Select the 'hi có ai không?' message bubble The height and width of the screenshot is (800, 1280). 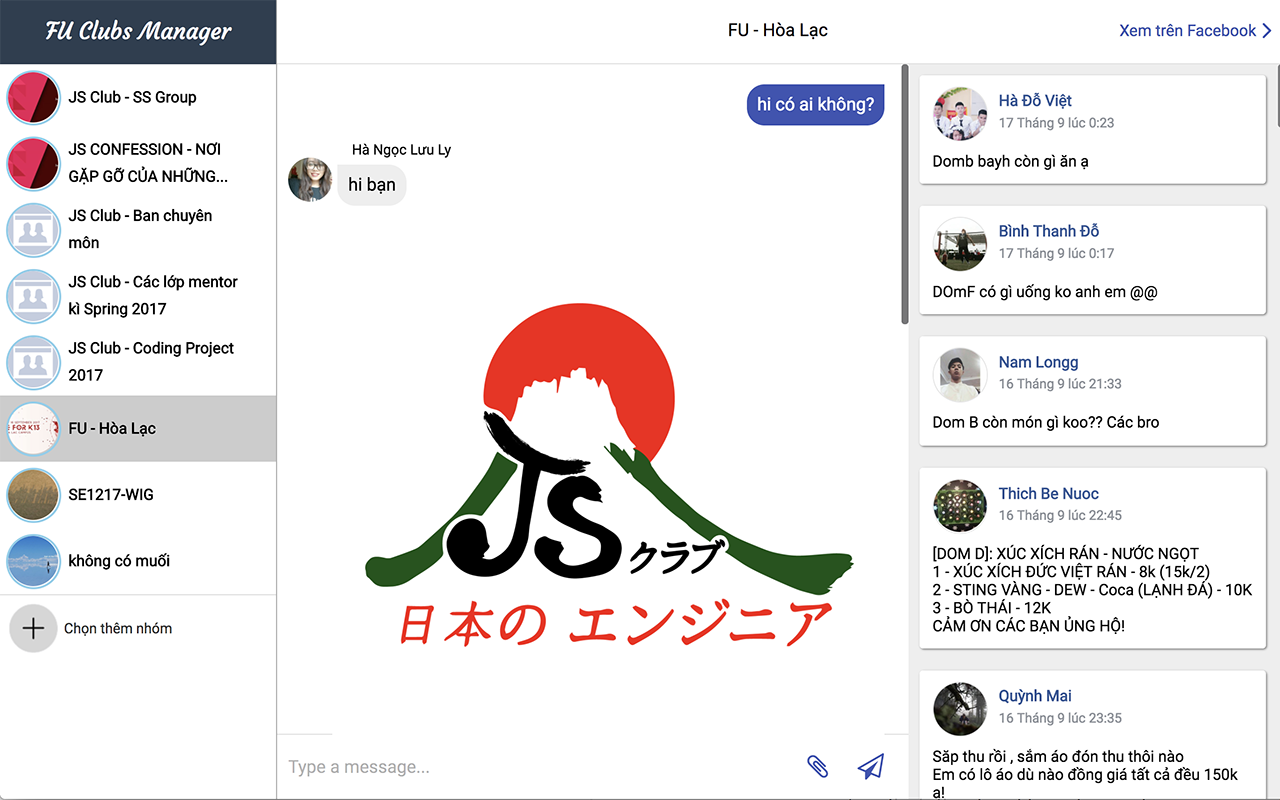(x=815, y=104)
